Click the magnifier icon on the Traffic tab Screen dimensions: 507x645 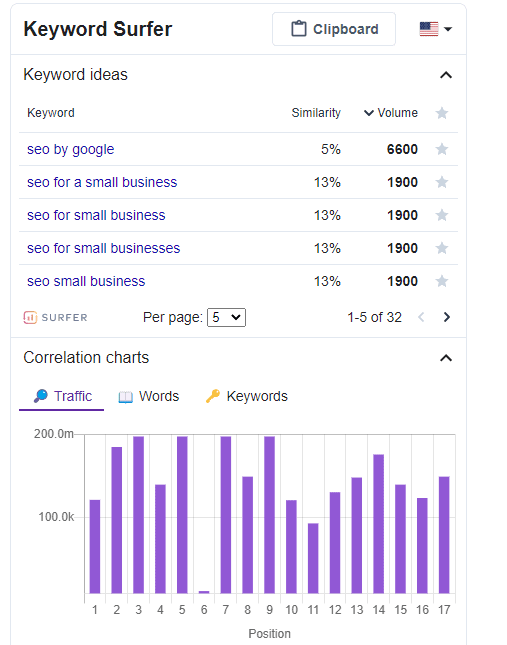[41, 396]
